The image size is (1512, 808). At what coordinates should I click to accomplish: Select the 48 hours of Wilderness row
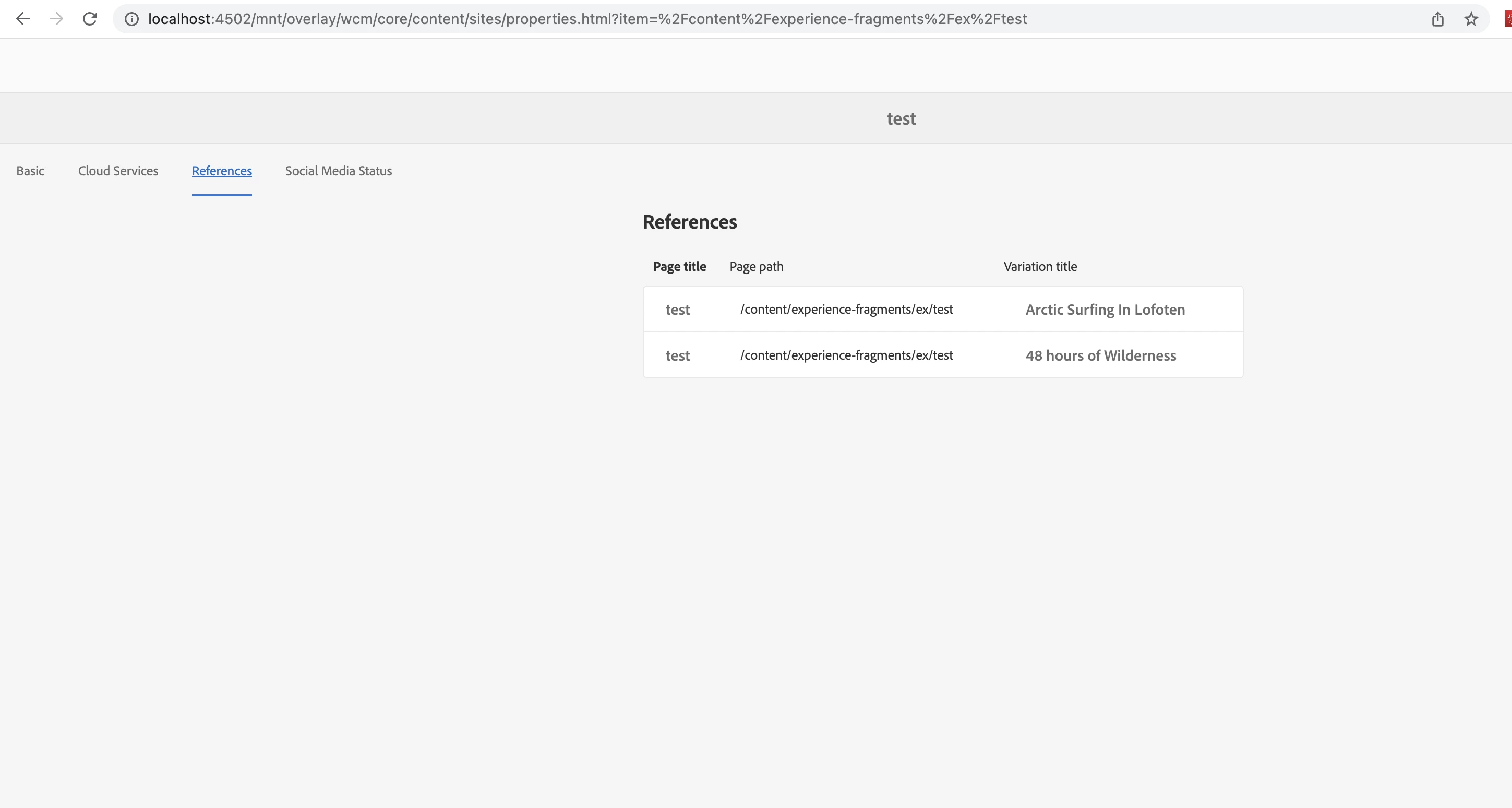(x=1100, y=355)
